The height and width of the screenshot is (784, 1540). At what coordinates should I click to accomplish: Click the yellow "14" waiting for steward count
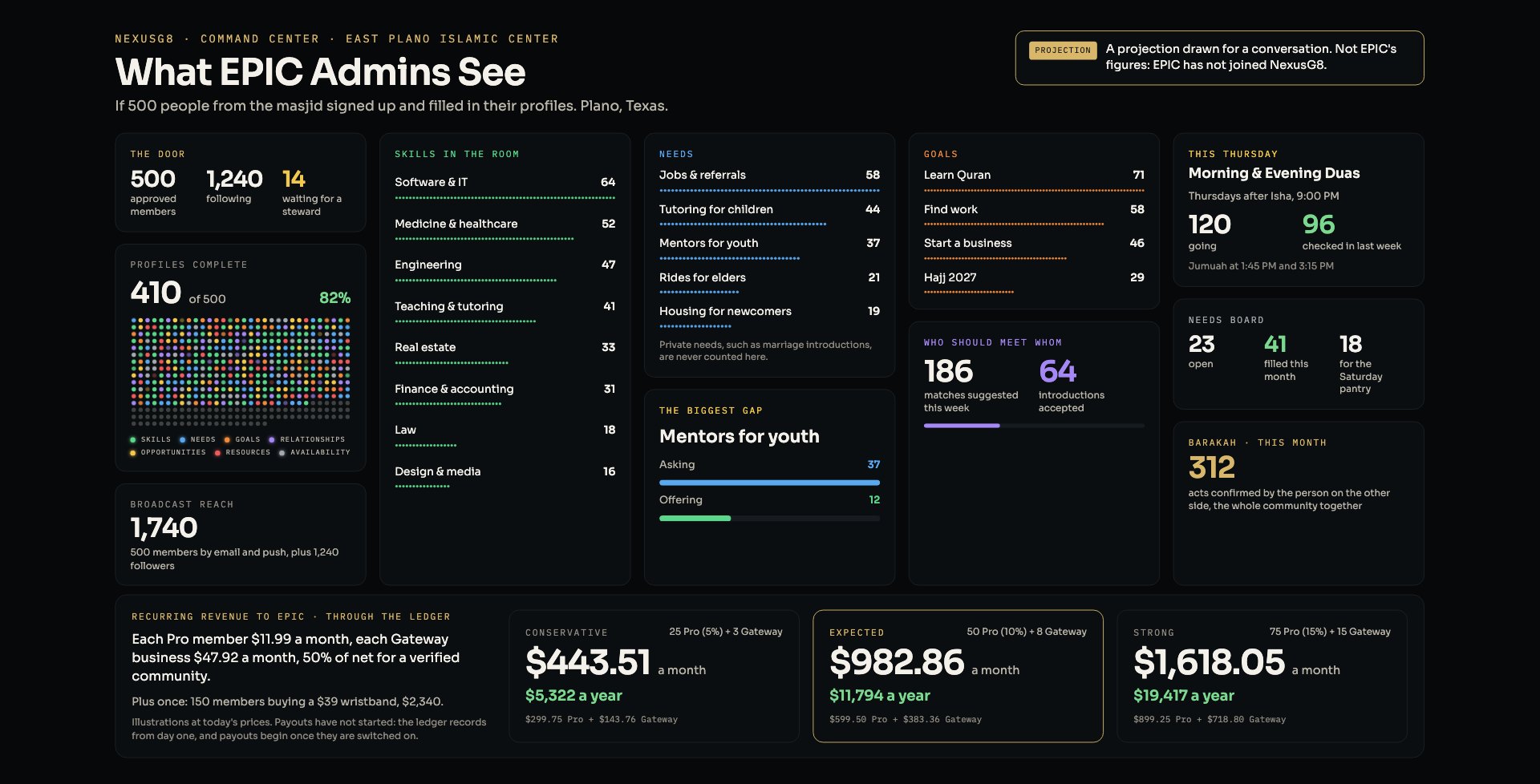point(294,179)
